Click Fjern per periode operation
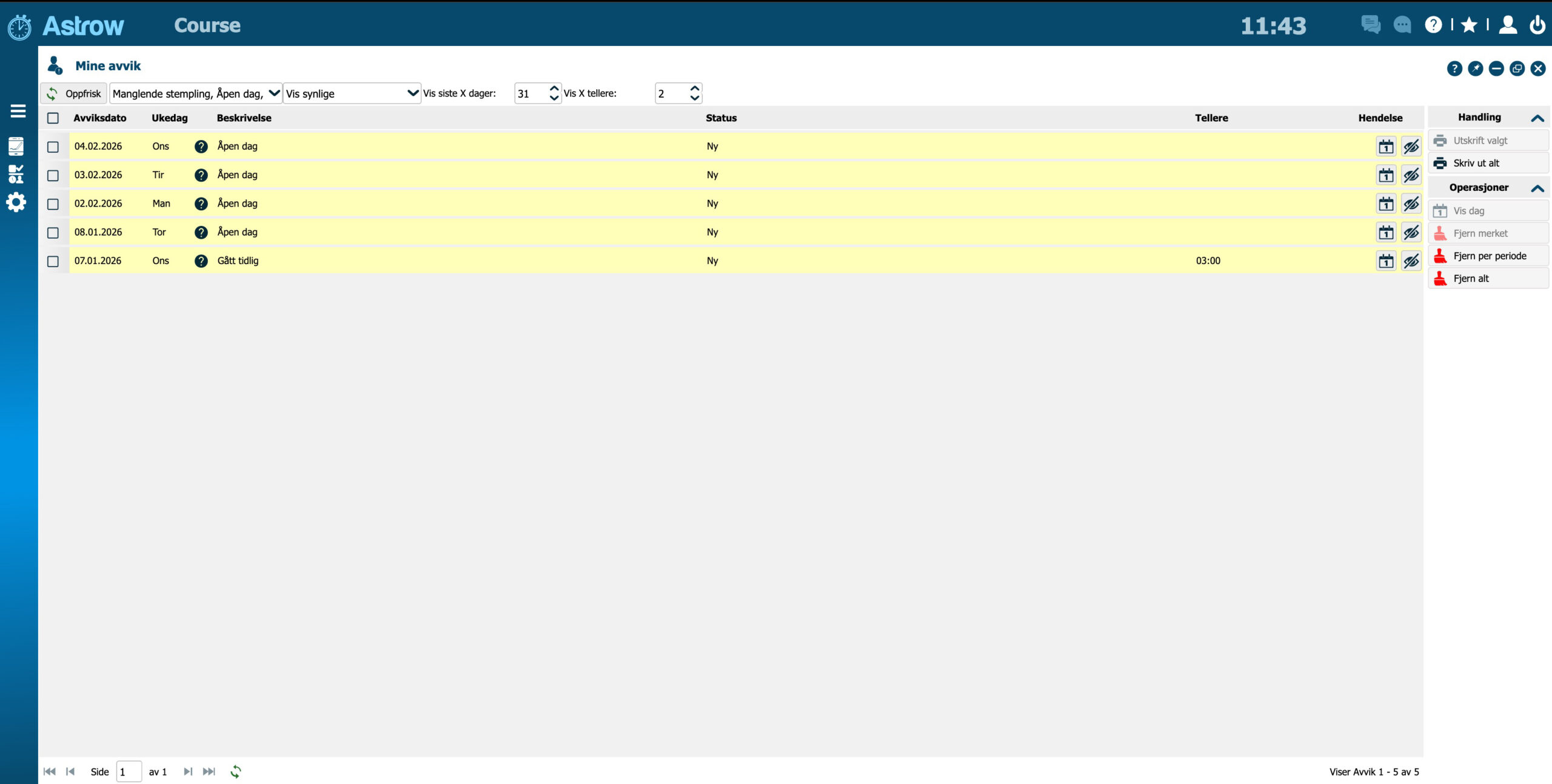The height and width of the screenshot is (784, 1552). pos(1489,256)
